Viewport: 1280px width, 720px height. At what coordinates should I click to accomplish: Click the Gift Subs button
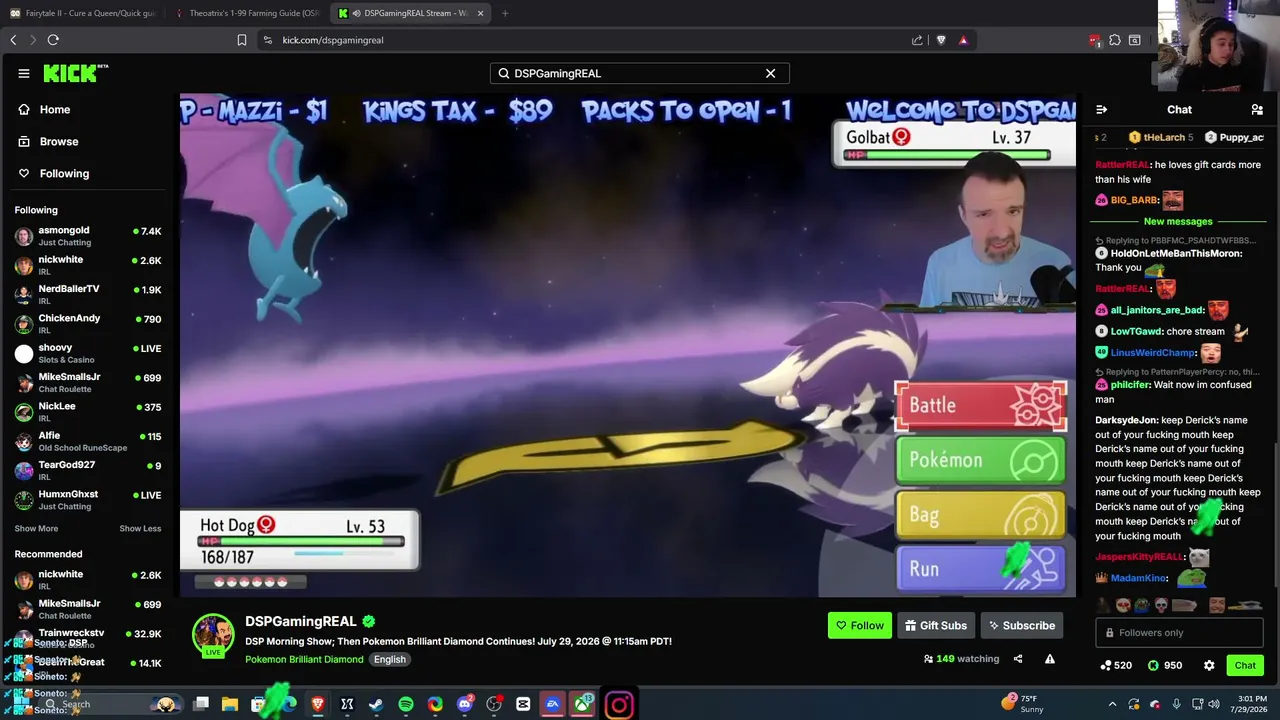click(x=936, y=625)
